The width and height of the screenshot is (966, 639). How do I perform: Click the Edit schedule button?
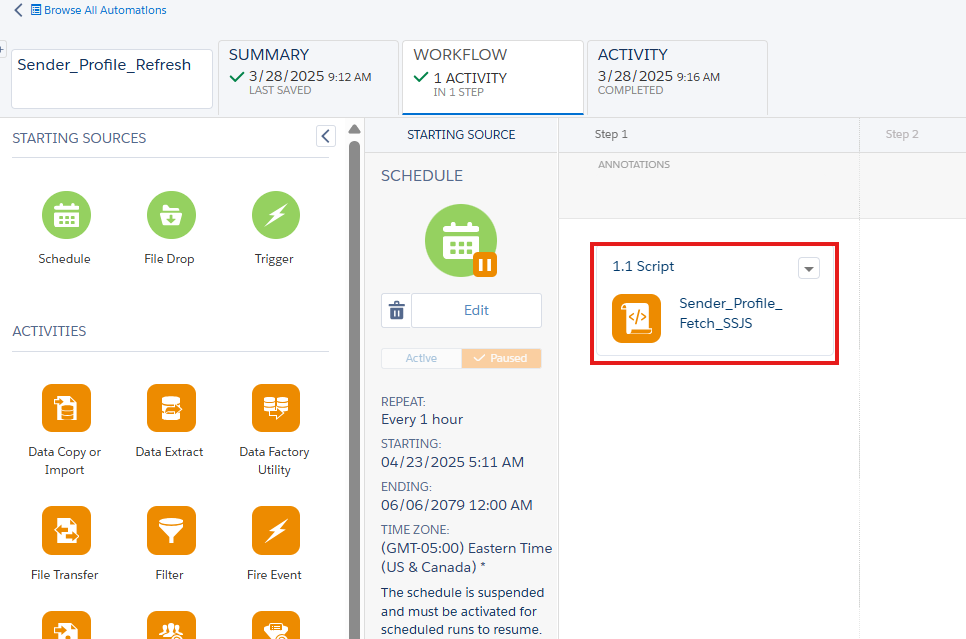(x=476, y=311)
